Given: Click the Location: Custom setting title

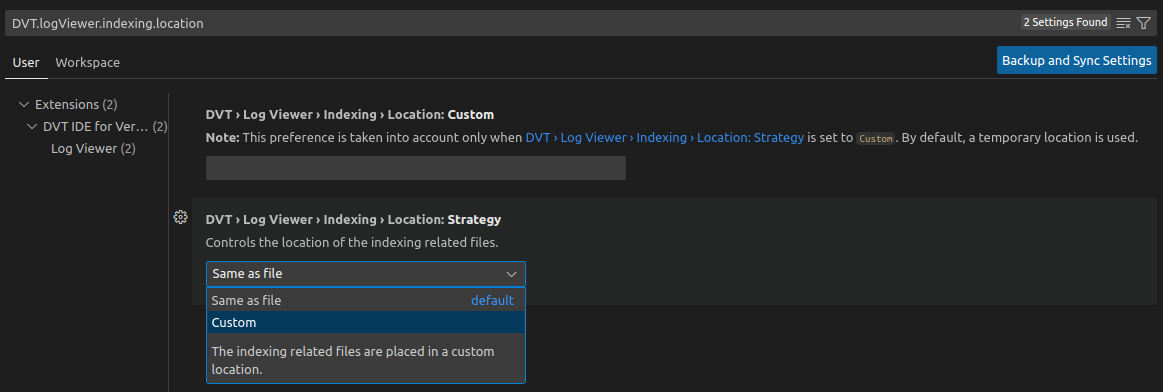Looking at the screenshot, I should point(349,115).
